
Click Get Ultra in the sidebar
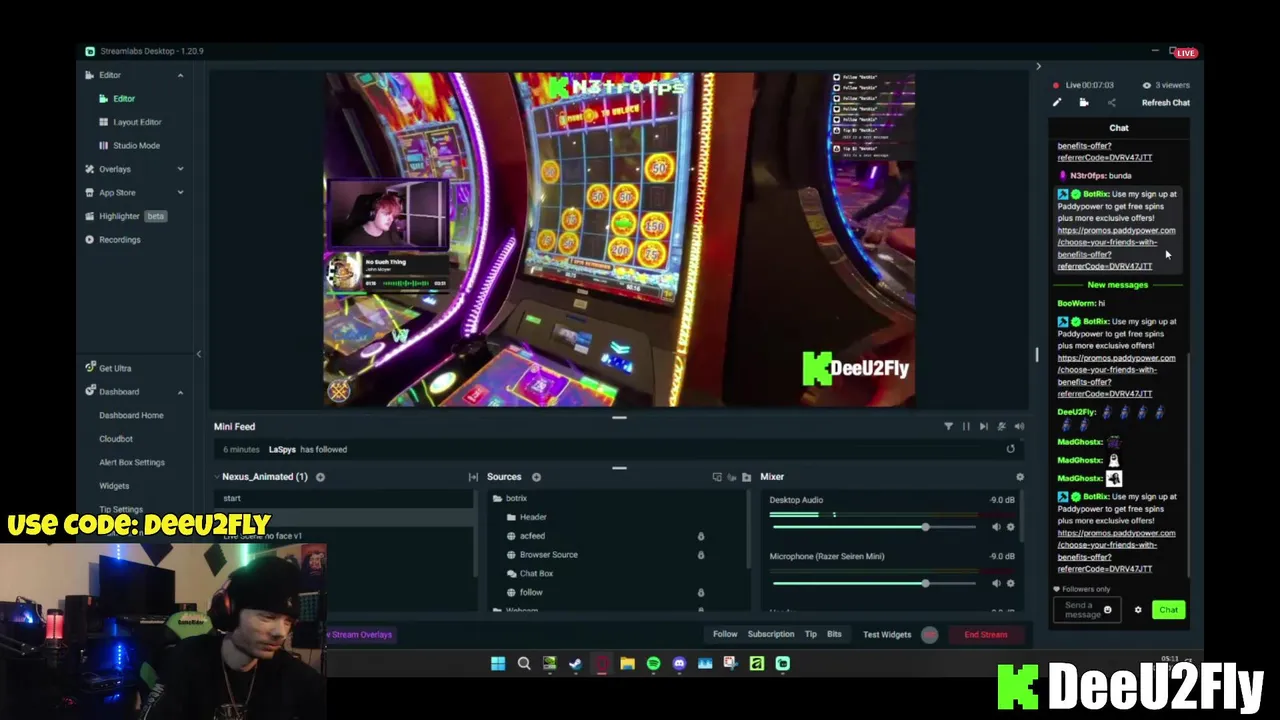tap(108, 368)
